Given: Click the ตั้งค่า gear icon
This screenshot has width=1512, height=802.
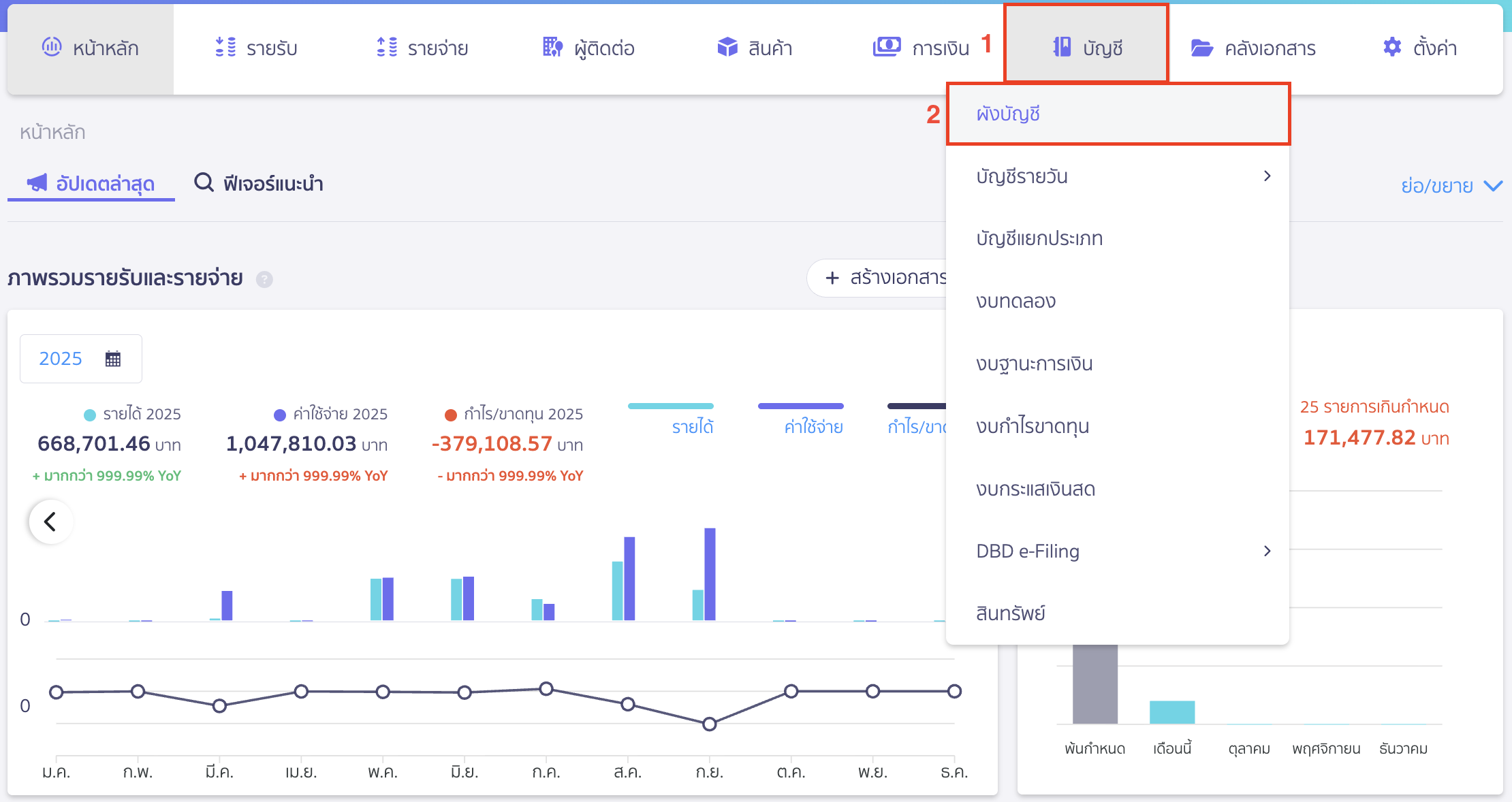Looking at the screenshot, I should pyautogui.click(x=1392, y=47).
